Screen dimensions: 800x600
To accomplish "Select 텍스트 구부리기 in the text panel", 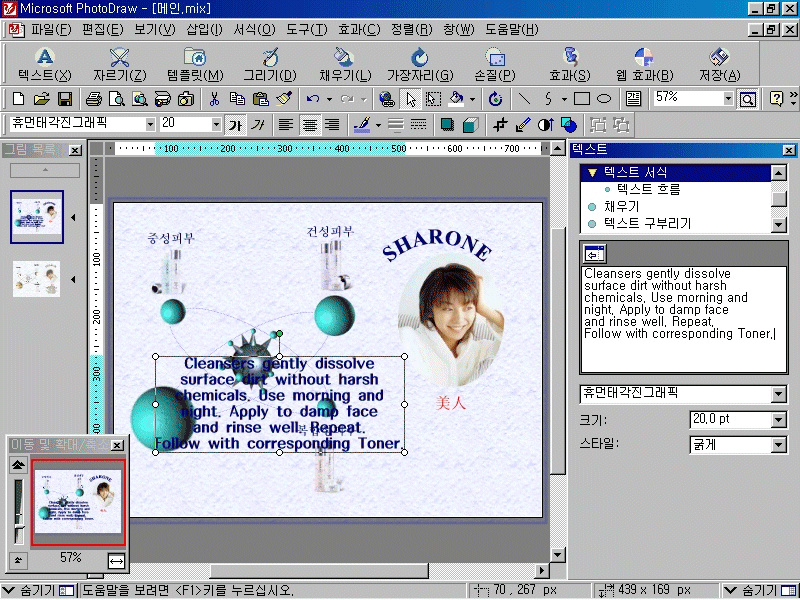I will coord(647,223).
